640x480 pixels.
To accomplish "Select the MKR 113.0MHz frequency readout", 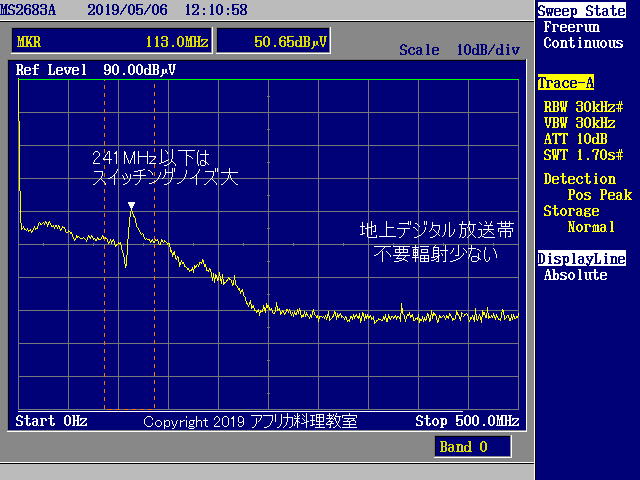I will click(112, 41).
